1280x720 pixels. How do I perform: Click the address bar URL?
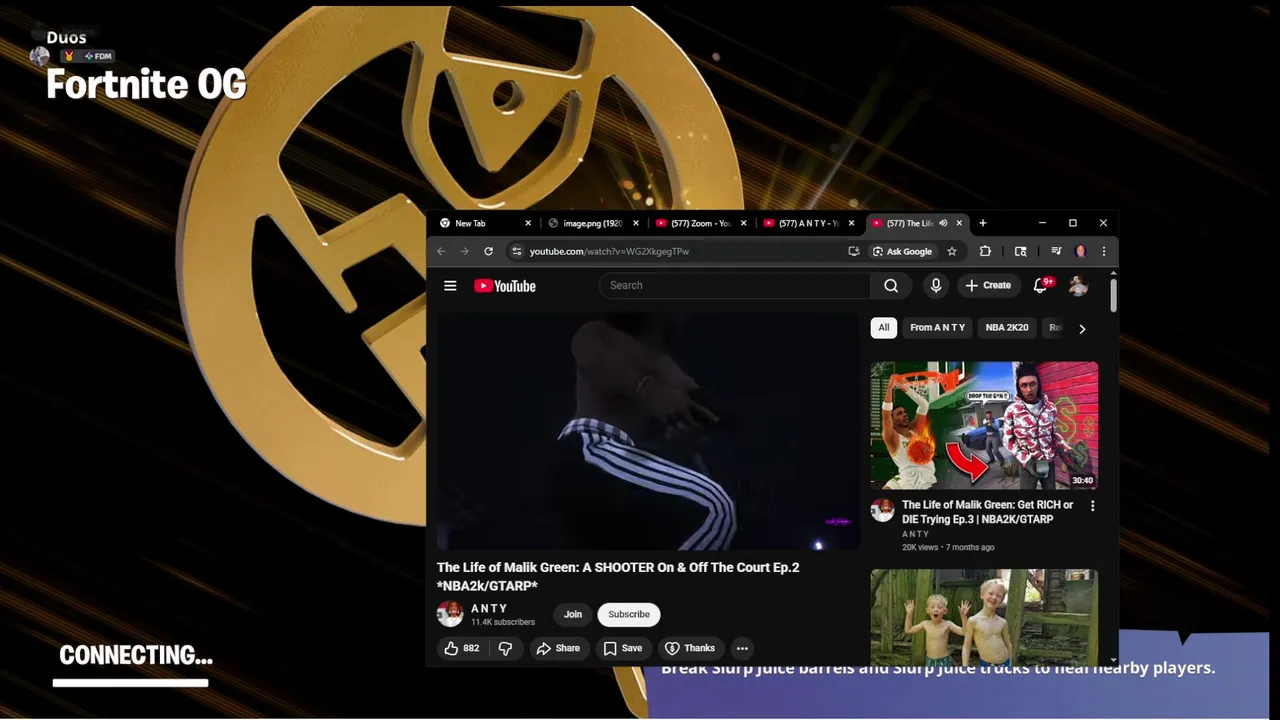609,251
